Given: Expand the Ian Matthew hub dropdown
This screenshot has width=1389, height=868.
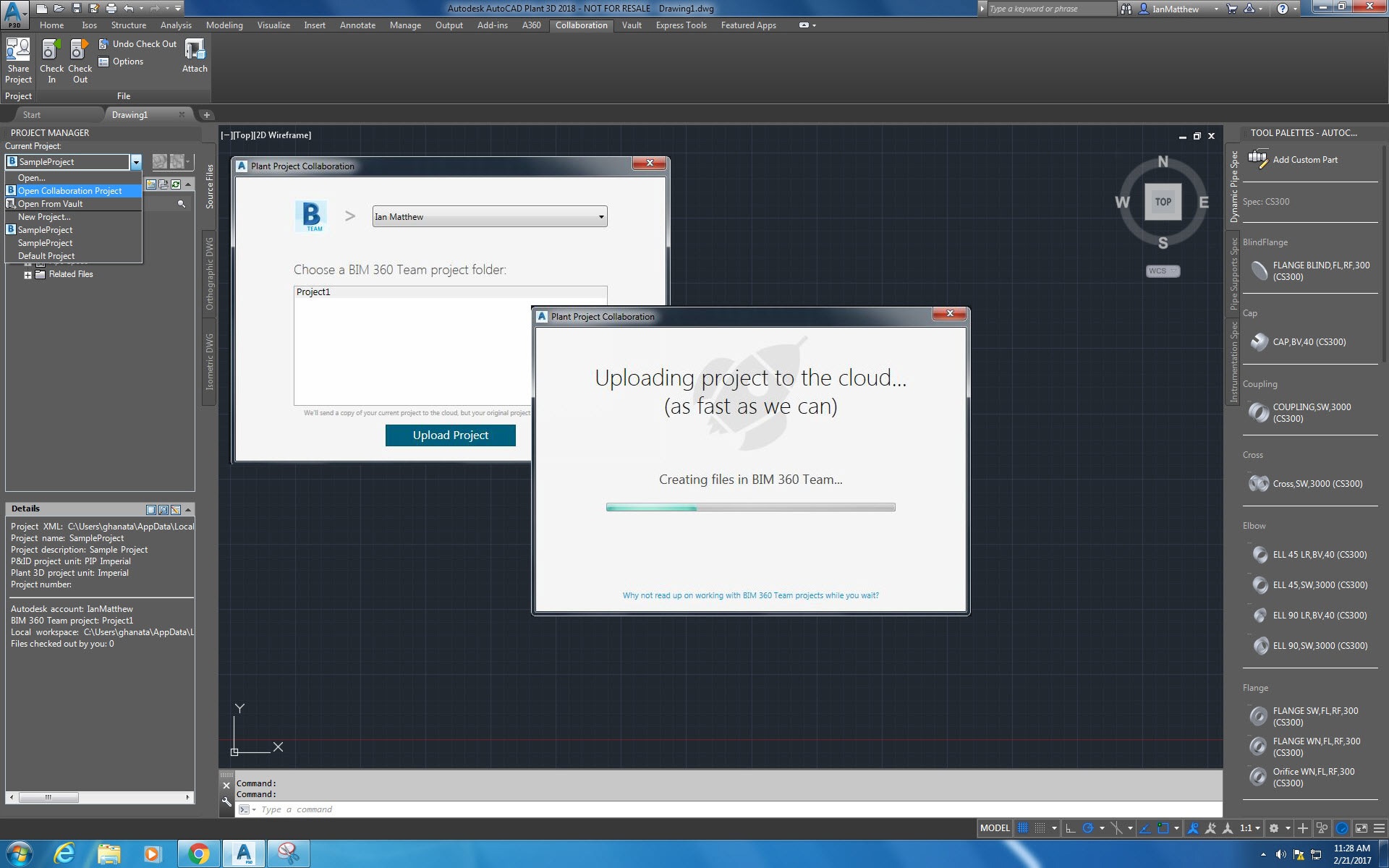Looking at the screenshot, I should (600, 217).
